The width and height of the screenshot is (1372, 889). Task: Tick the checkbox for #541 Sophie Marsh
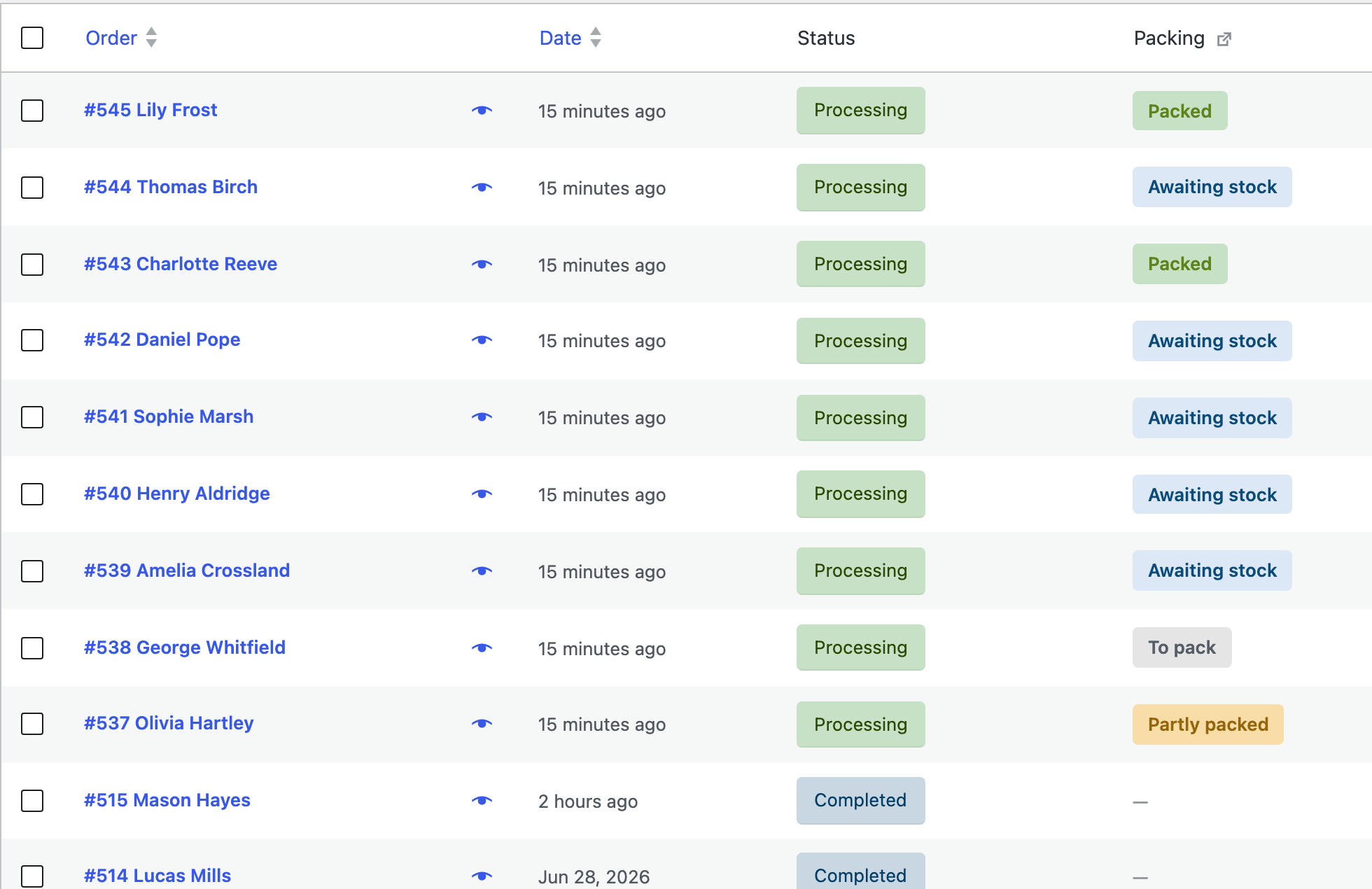[x=32, y=417]
